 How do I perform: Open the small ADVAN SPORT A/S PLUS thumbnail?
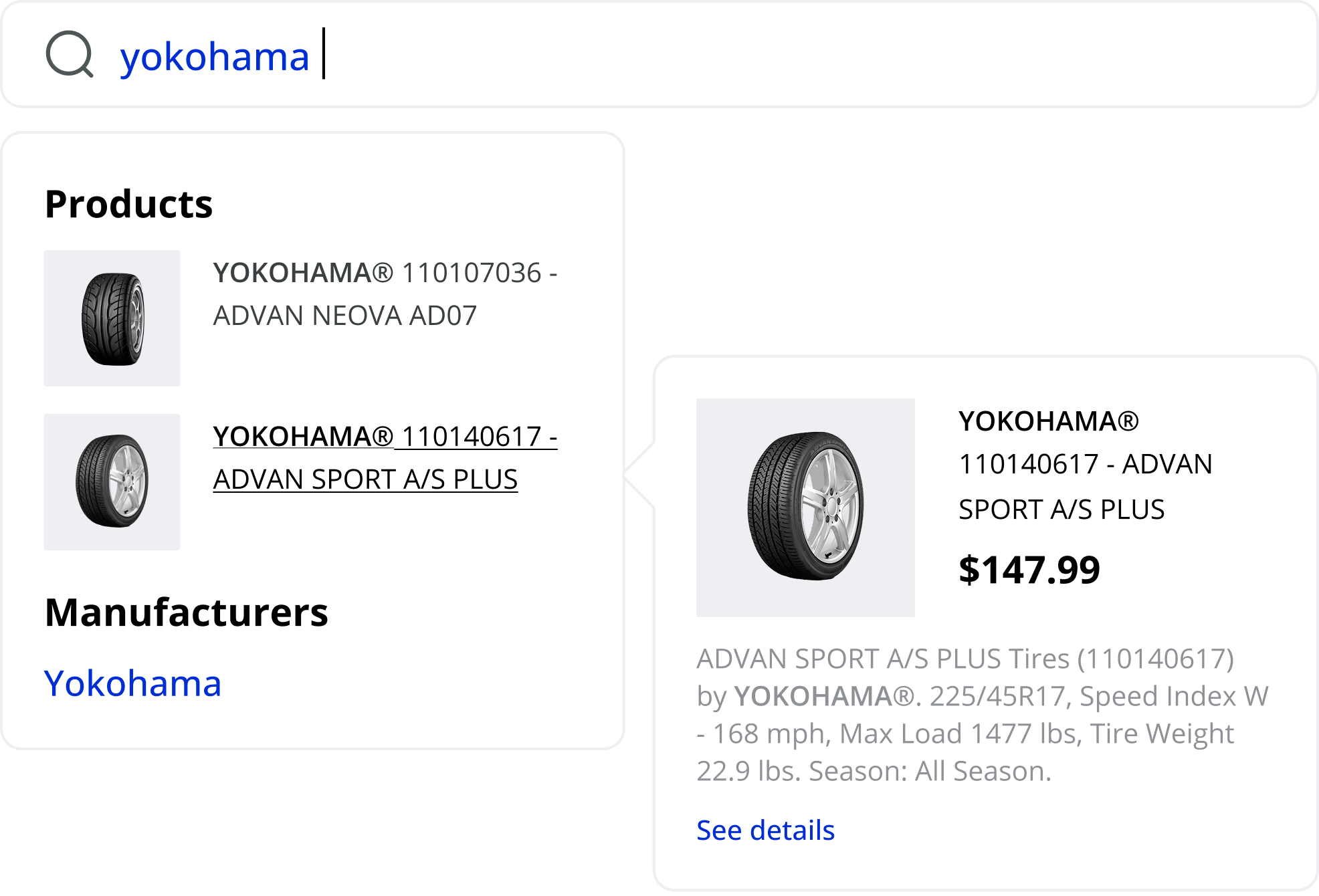[x=112, y=481]
